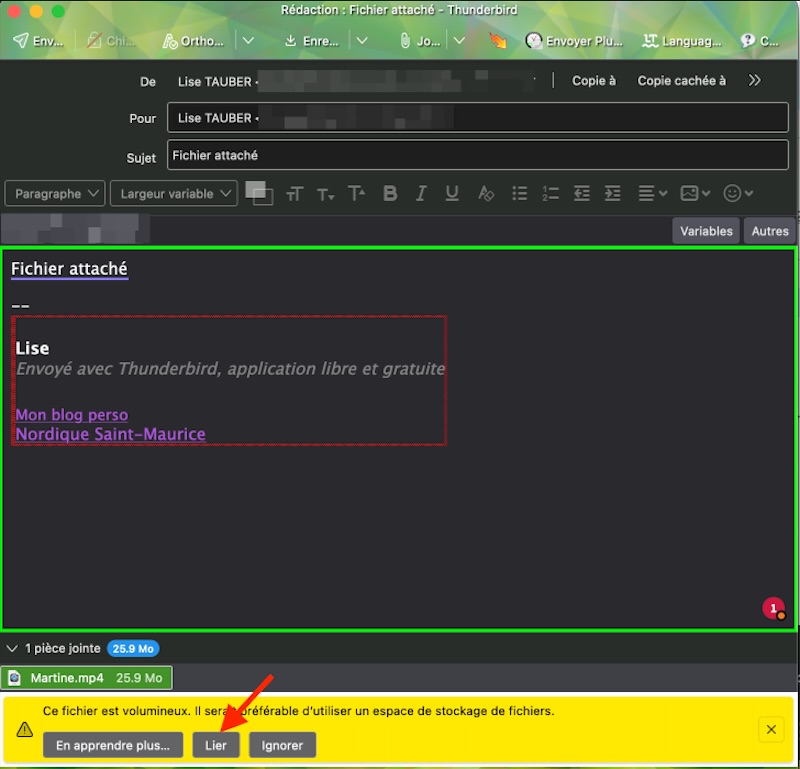Toggle italic text formatting
This screenshot has width=800, height=769.
coord(421,193)
